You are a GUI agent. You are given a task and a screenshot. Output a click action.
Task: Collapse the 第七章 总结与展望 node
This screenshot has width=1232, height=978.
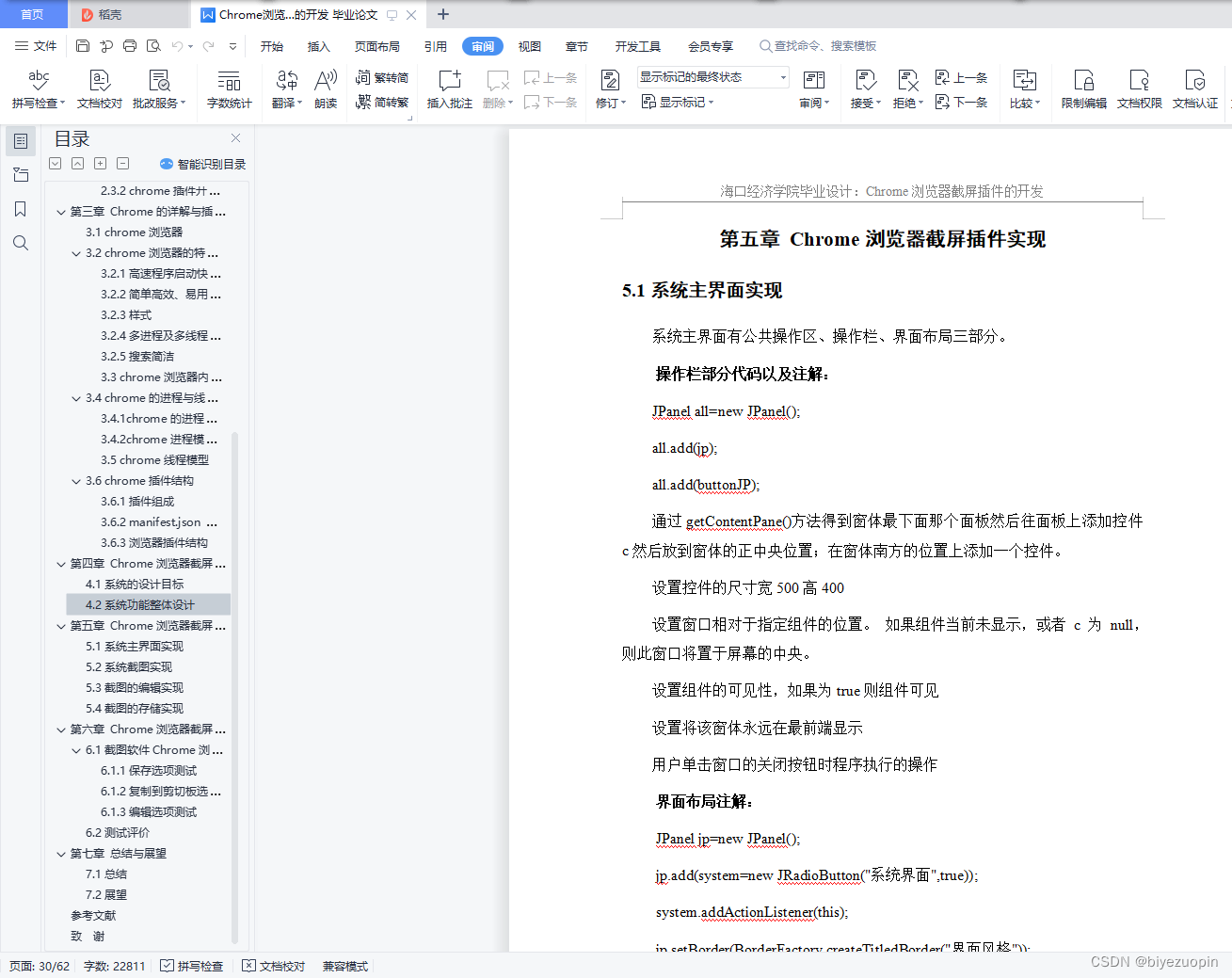point(61,854)
